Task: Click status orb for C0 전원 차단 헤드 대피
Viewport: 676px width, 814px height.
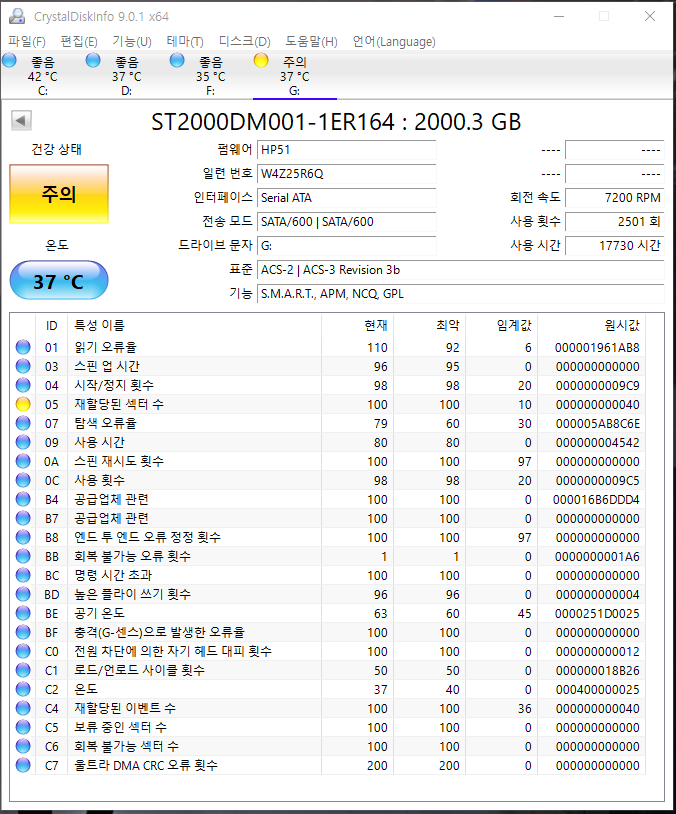Action: tap(23, 652)
